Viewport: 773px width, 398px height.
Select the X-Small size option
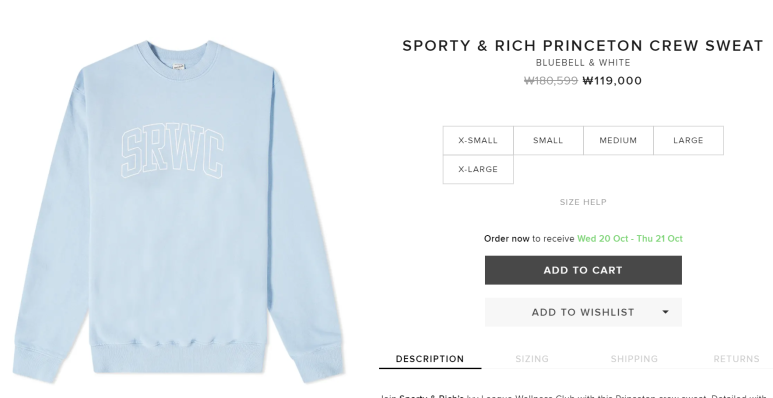pyautogui.click(x=478, y=141)
